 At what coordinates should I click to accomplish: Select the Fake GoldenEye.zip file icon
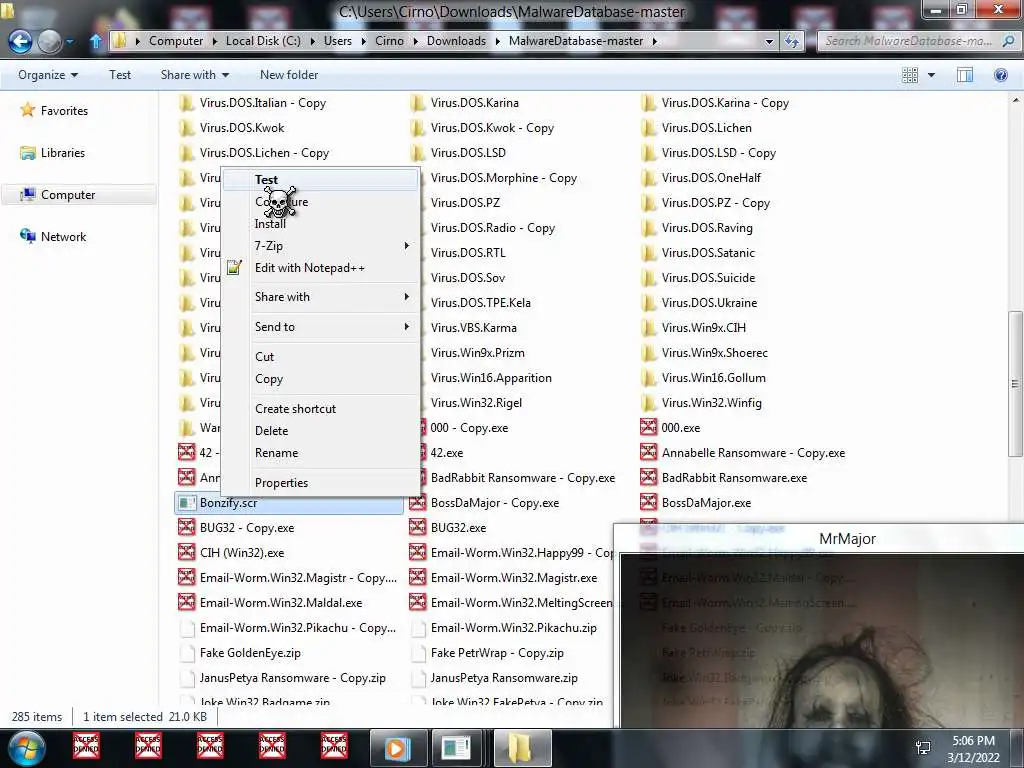click(x=187, y=653)
